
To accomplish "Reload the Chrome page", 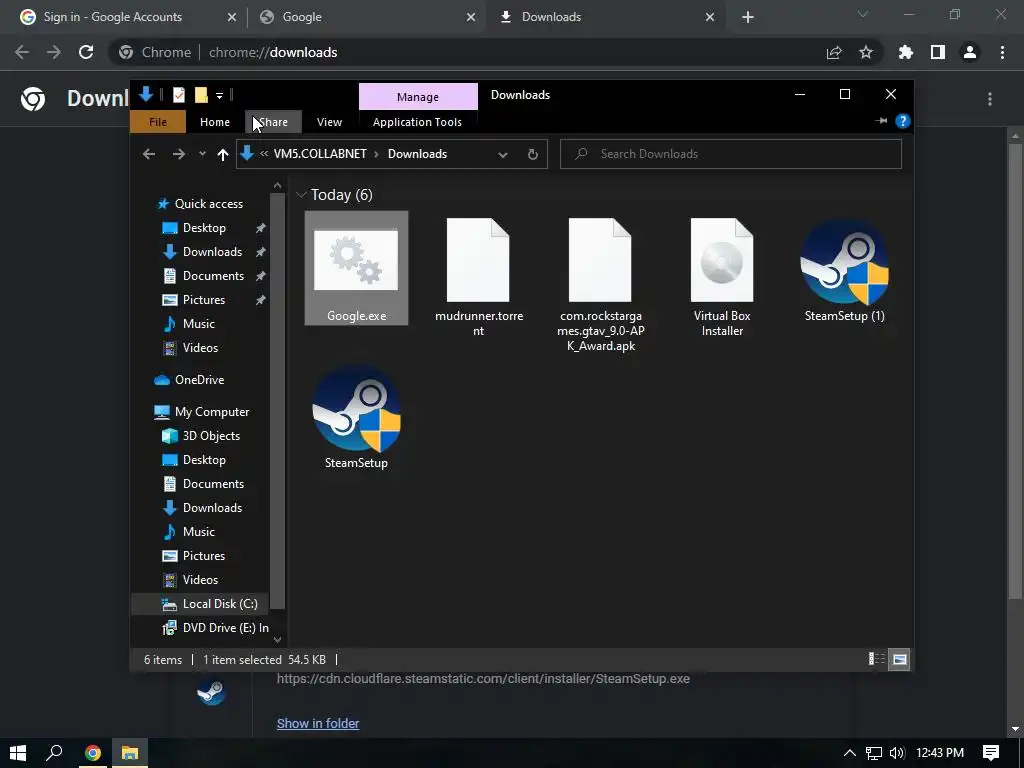I will tap(86, 52).
